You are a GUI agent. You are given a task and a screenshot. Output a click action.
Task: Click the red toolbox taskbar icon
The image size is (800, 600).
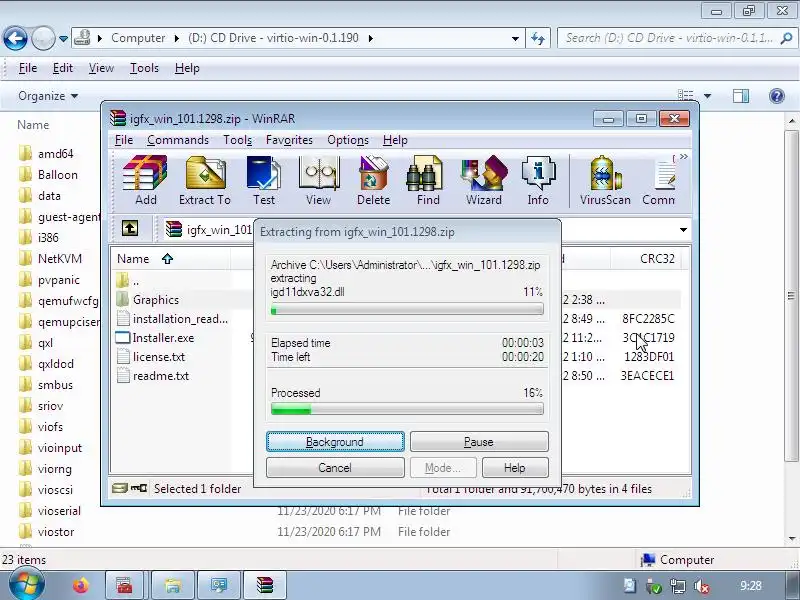[125, 585]
